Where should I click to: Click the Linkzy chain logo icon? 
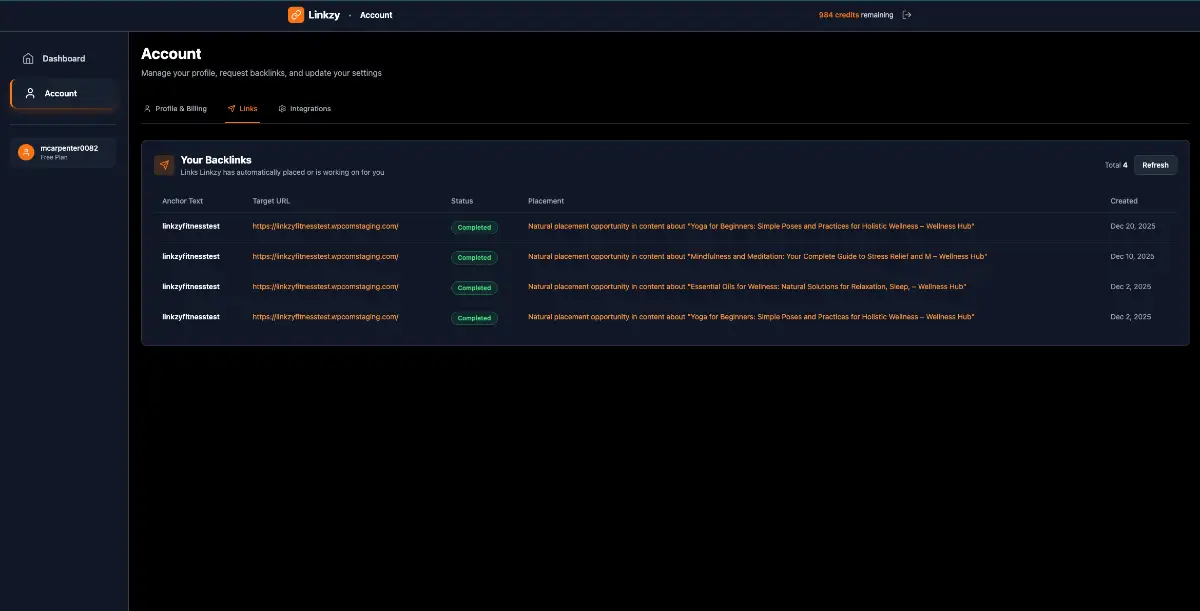click(296, 15)
